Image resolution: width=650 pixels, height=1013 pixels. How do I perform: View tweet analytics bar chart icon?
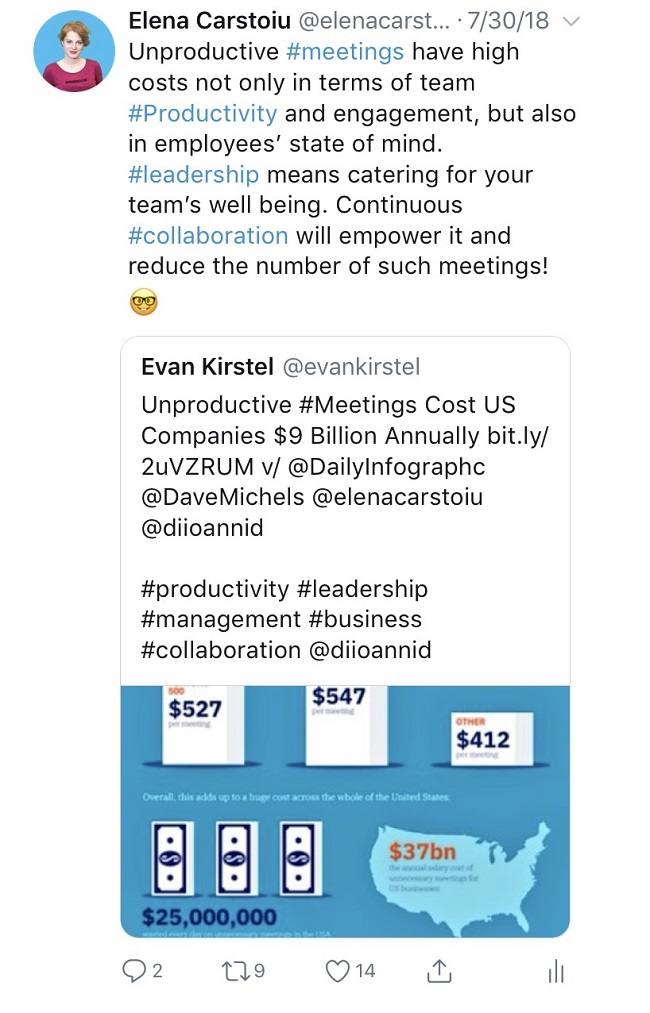(x=556, y=971)
